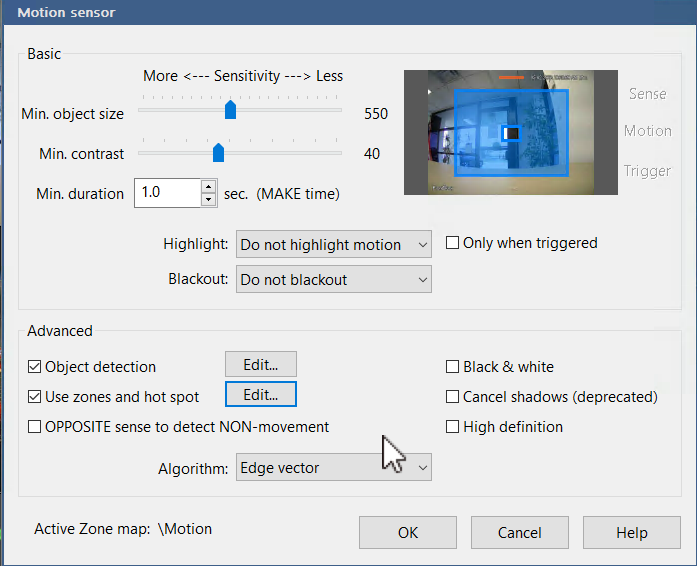Click the Motion sensor title bar
697x566 pixels.
[x=348, y=12]
